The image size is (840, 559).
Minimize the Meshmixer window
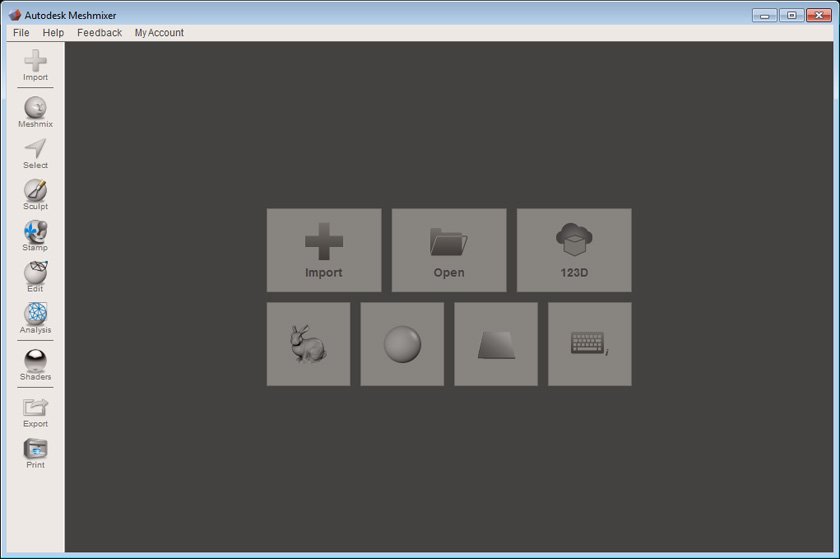click(764, 16)
